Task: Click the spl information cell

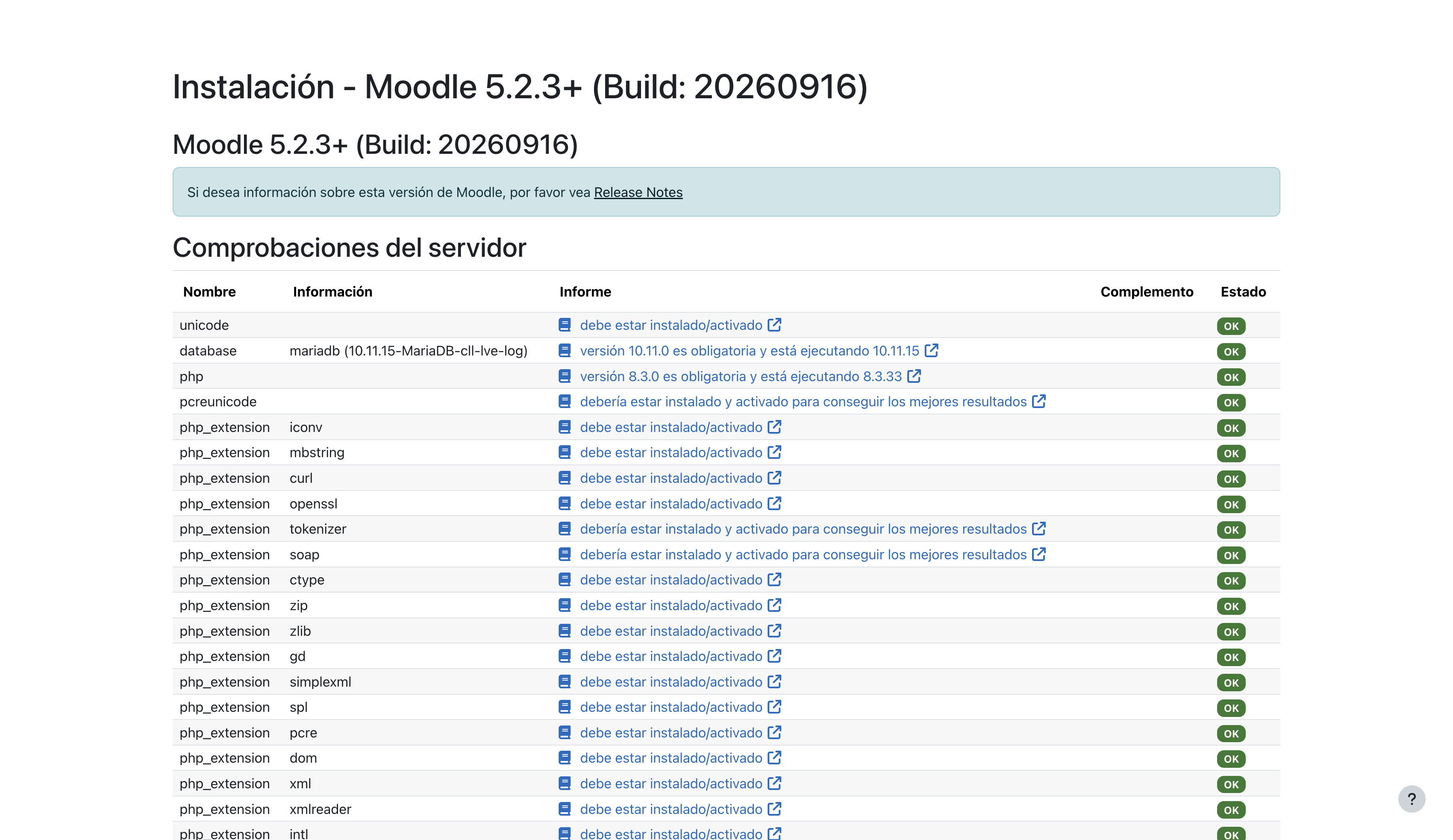Action: click(299, 708)
